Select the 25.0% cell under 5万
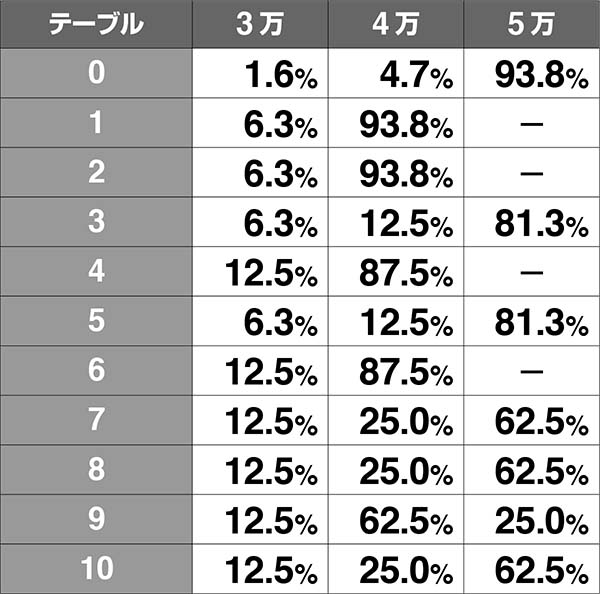The width and height of the screenshot is (600, 594). click(541, 518)
